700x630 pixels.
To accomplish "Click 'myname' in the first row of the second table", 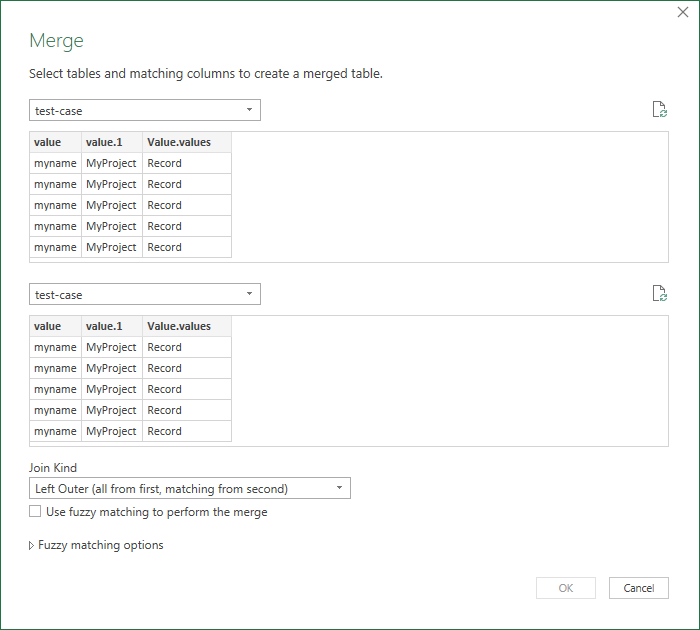I will pyautogui.click(x=55, y=347).
